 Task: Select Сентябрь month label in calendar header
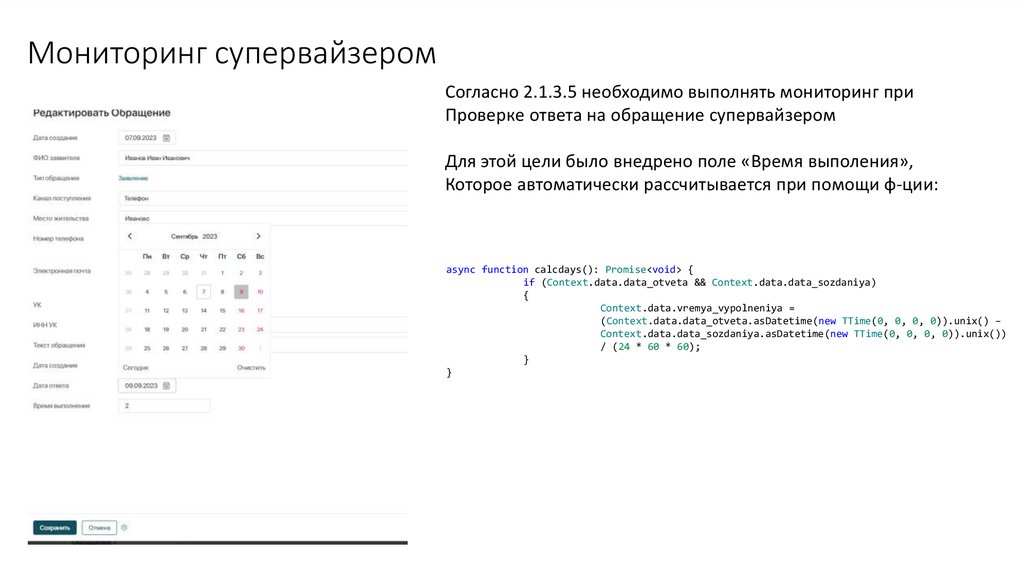tap(185, 237)
